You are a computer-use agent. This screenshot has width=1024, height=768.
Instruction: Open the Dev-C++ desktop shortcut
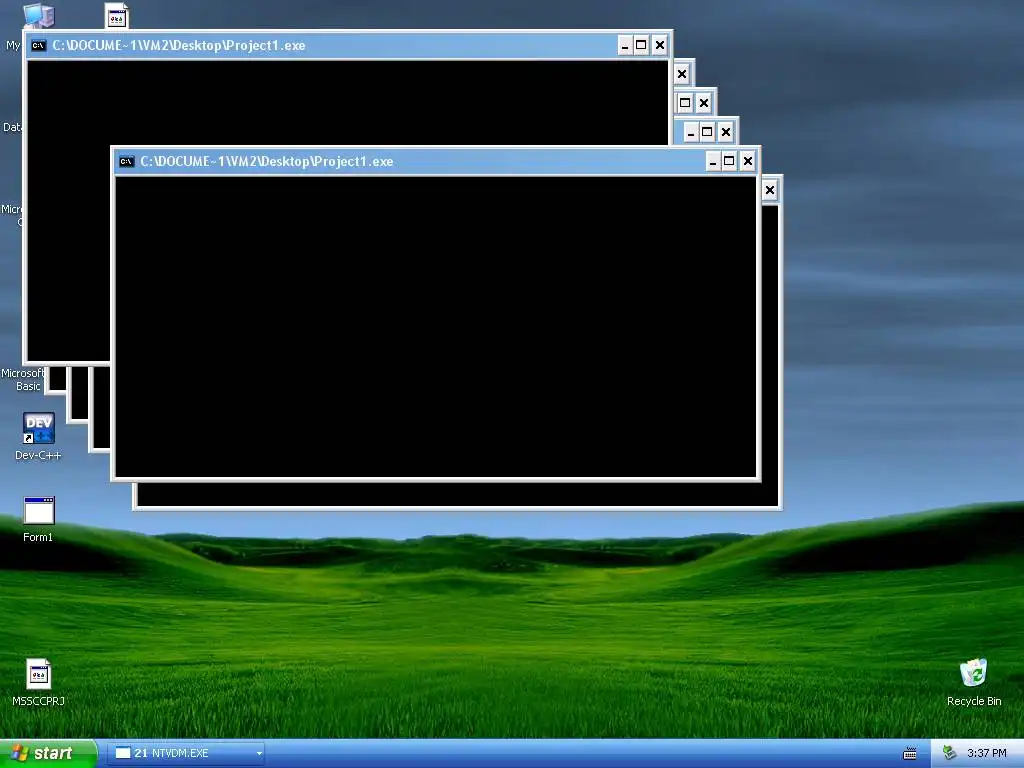tap(39, 436)
